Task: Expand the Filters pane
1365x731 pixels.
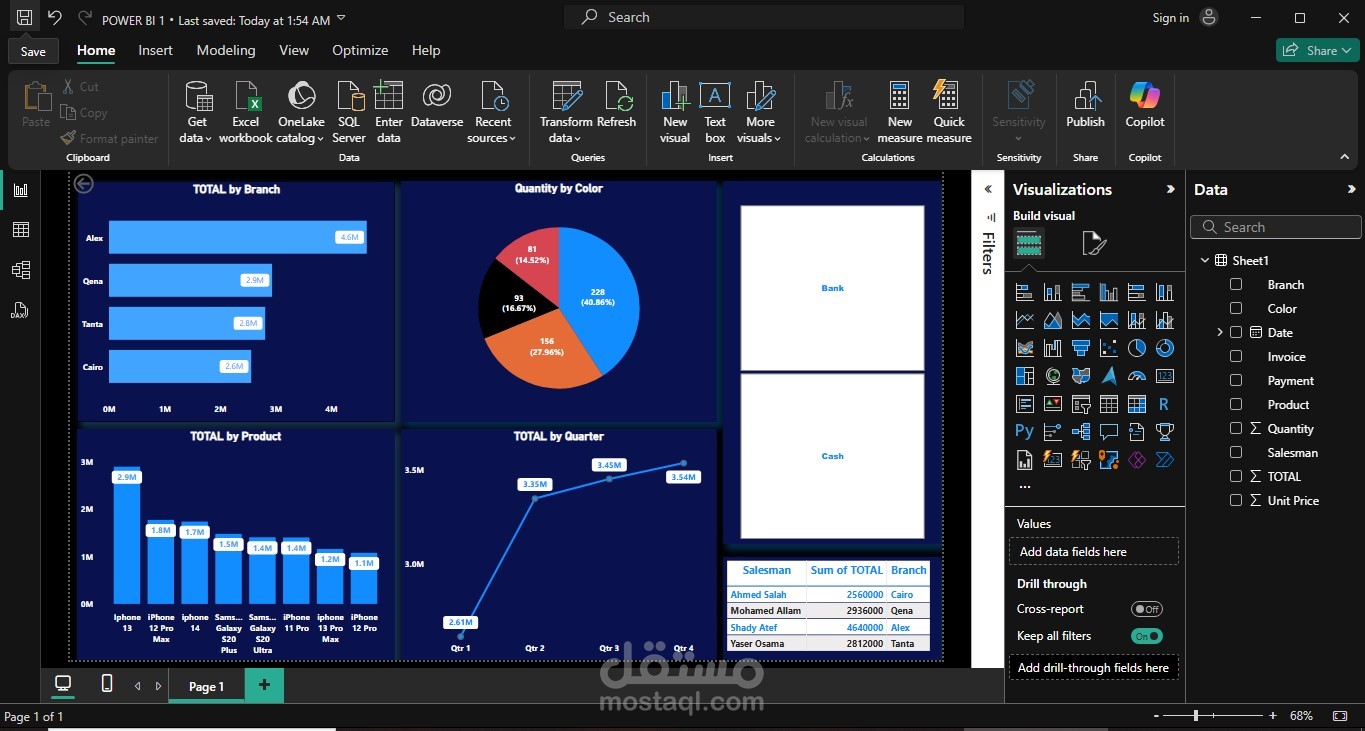Action: 988,189
